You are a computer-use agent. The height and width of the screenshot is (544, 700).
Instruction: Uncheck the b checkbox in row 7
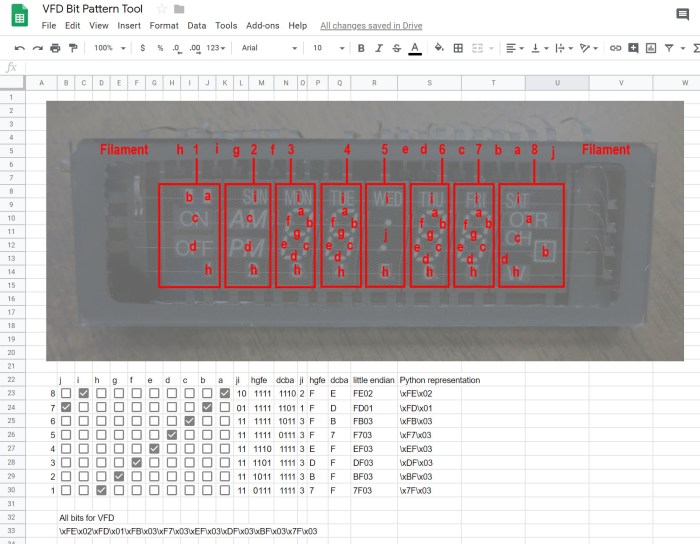[x=207, y=407]
